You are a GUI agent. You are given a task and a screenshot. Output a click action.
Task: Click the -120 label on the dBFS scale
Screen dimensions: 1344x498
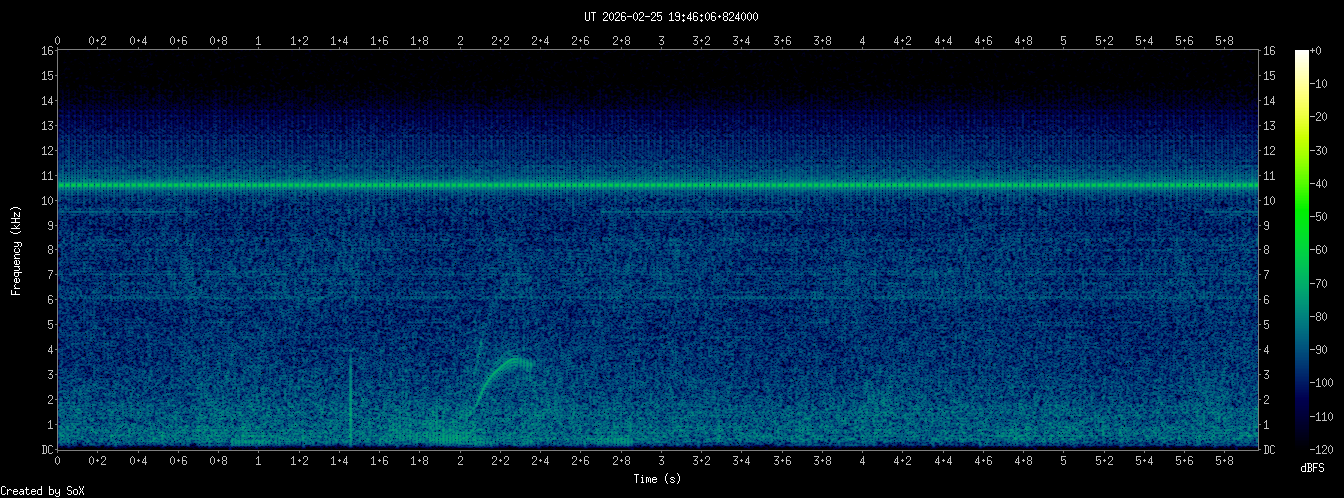1329,449
